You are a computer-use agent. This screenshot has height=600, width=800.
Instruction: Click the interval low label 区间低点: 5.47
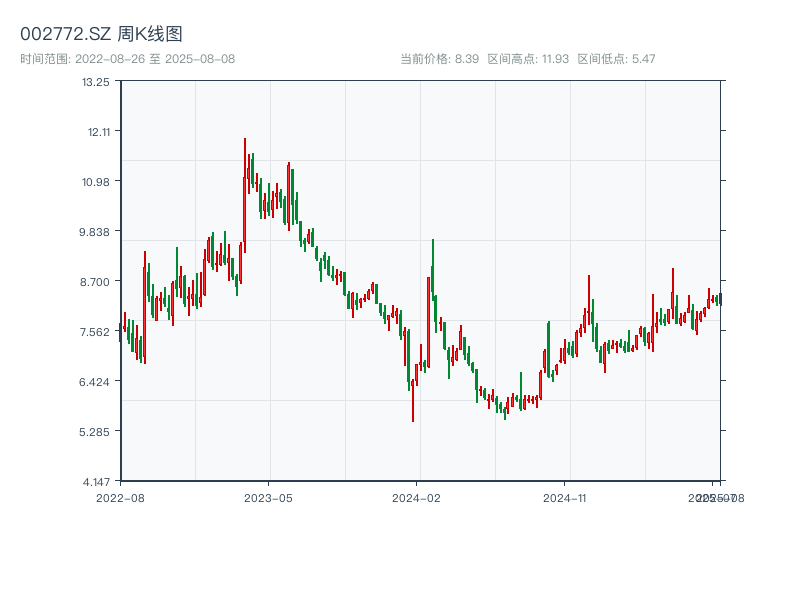[616, 59]
